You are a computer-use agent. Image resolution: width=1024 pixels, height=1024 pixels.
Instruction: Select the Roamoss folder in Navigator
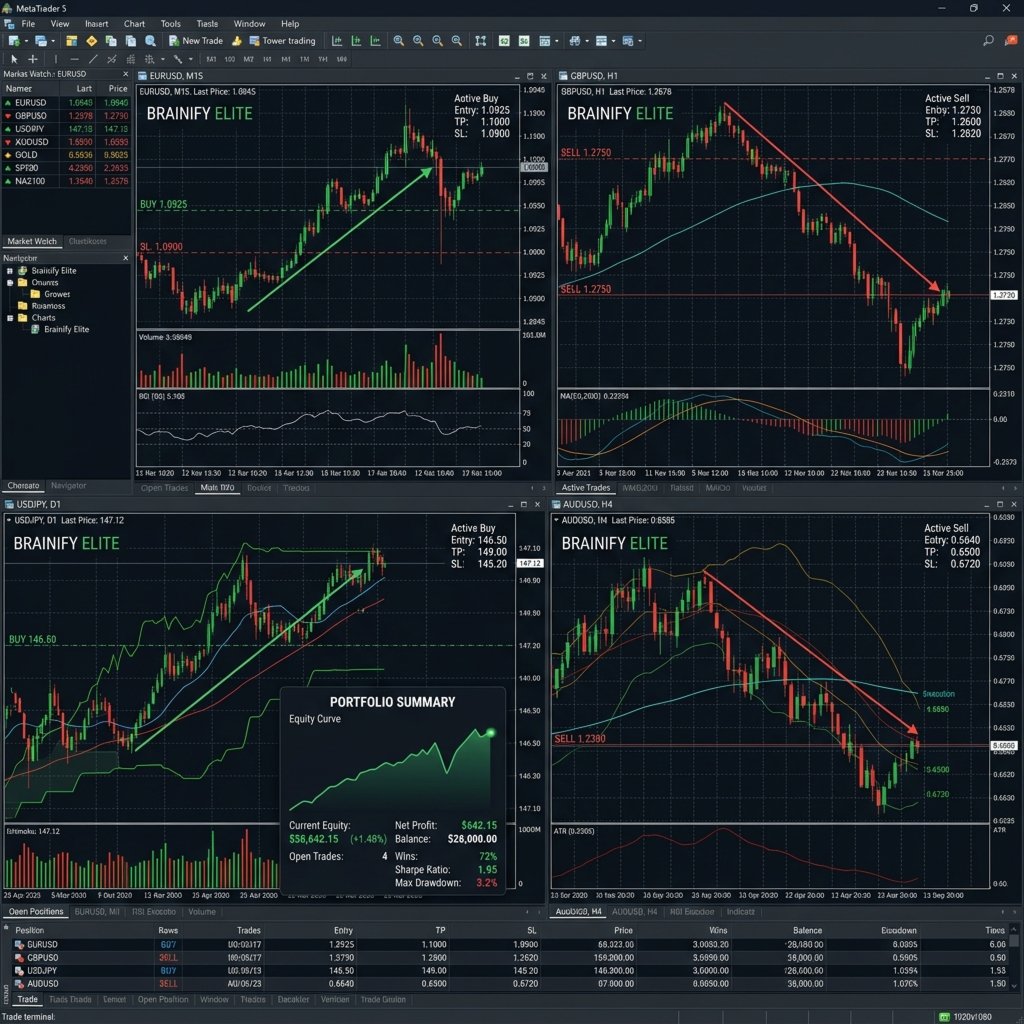click(42, 306)
